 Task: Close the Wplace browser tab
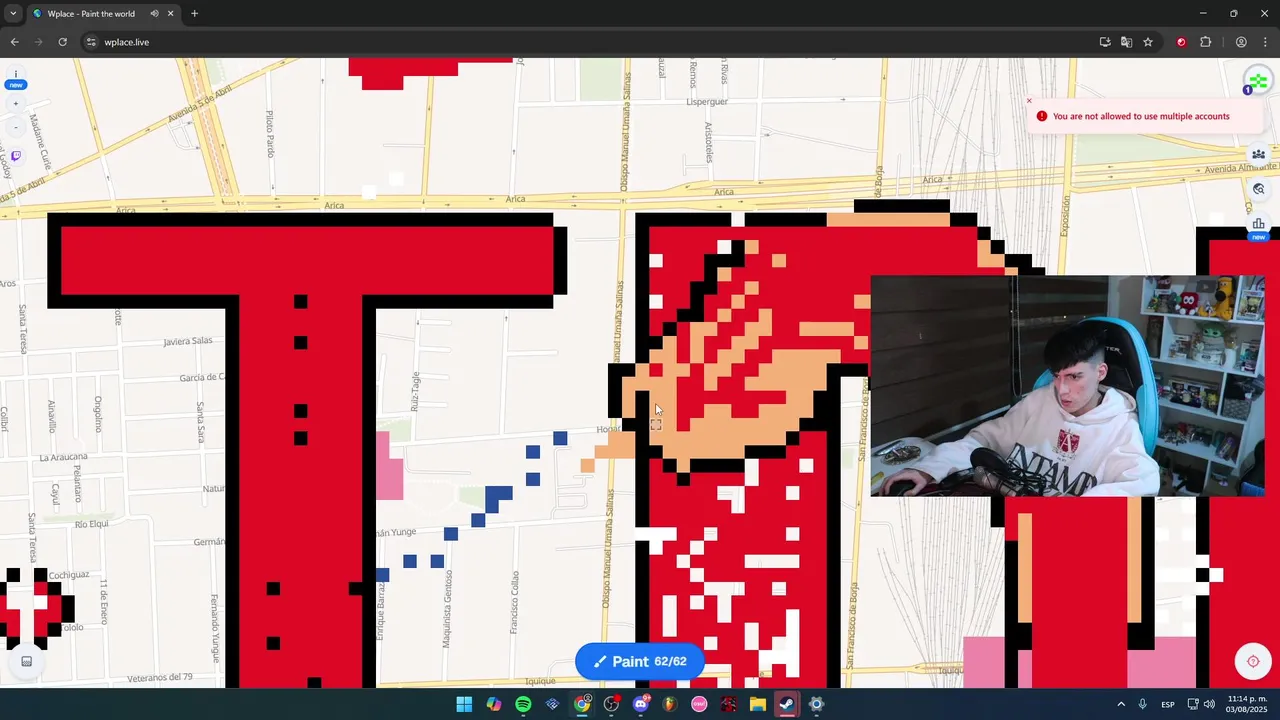tap(170, 13)
